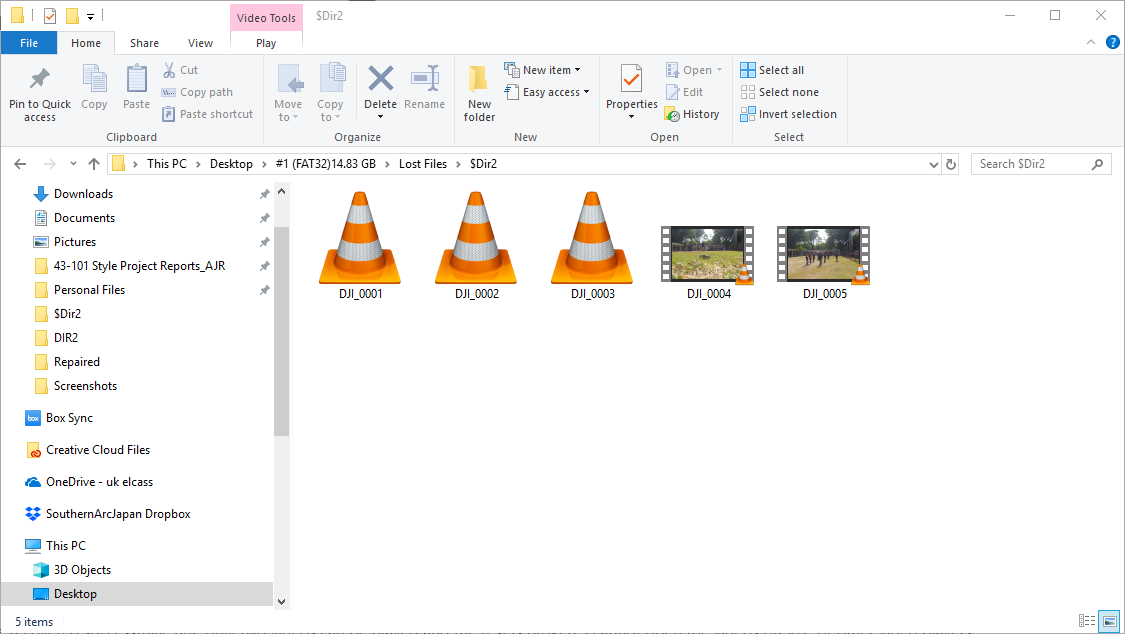Select the DJI_0004 video thumbnail
This screenshot has height=634, width=1125.
(708, 256)
